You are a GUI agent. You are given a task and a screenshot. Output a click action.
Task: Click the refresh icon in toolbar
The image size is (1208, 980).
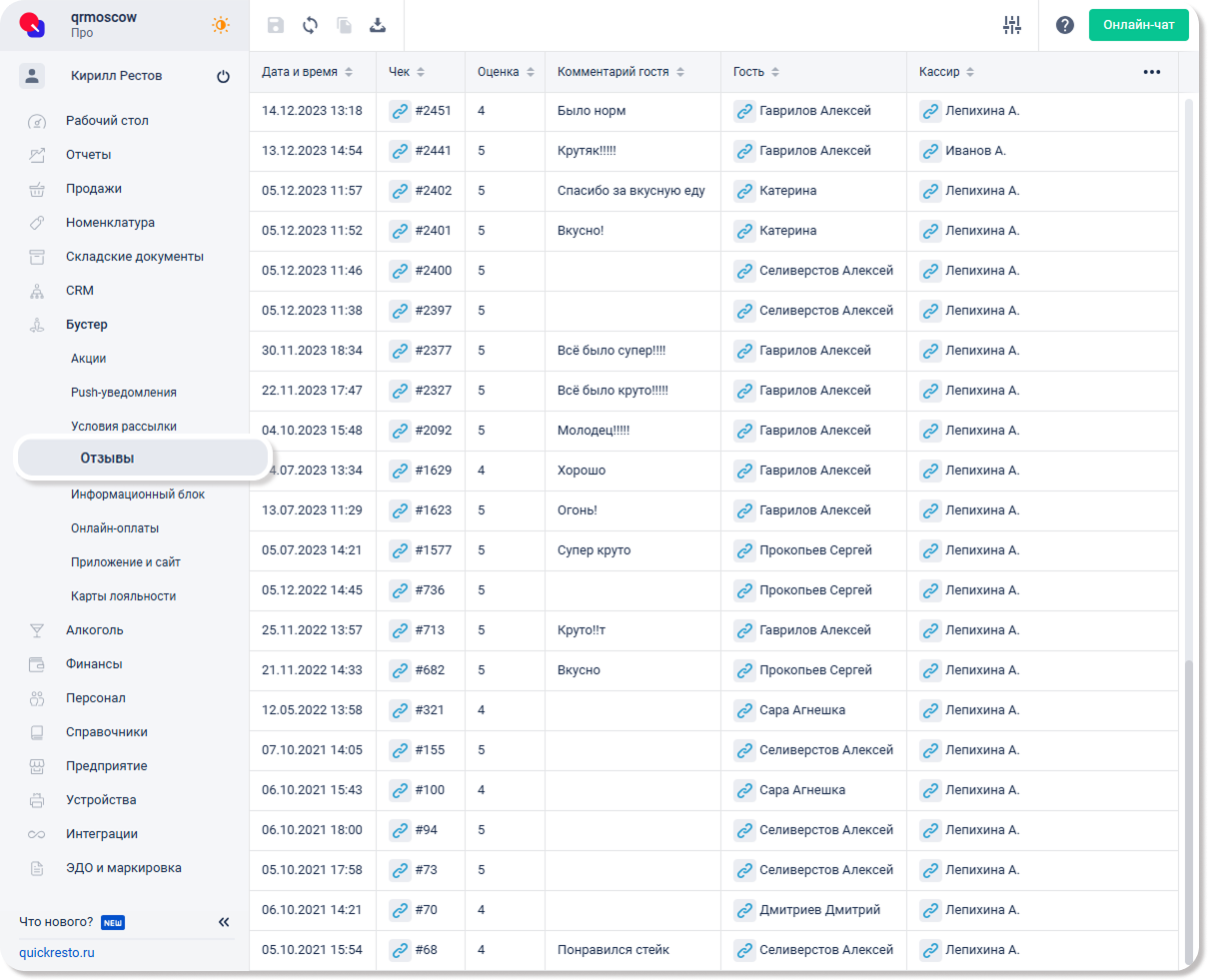311,25
